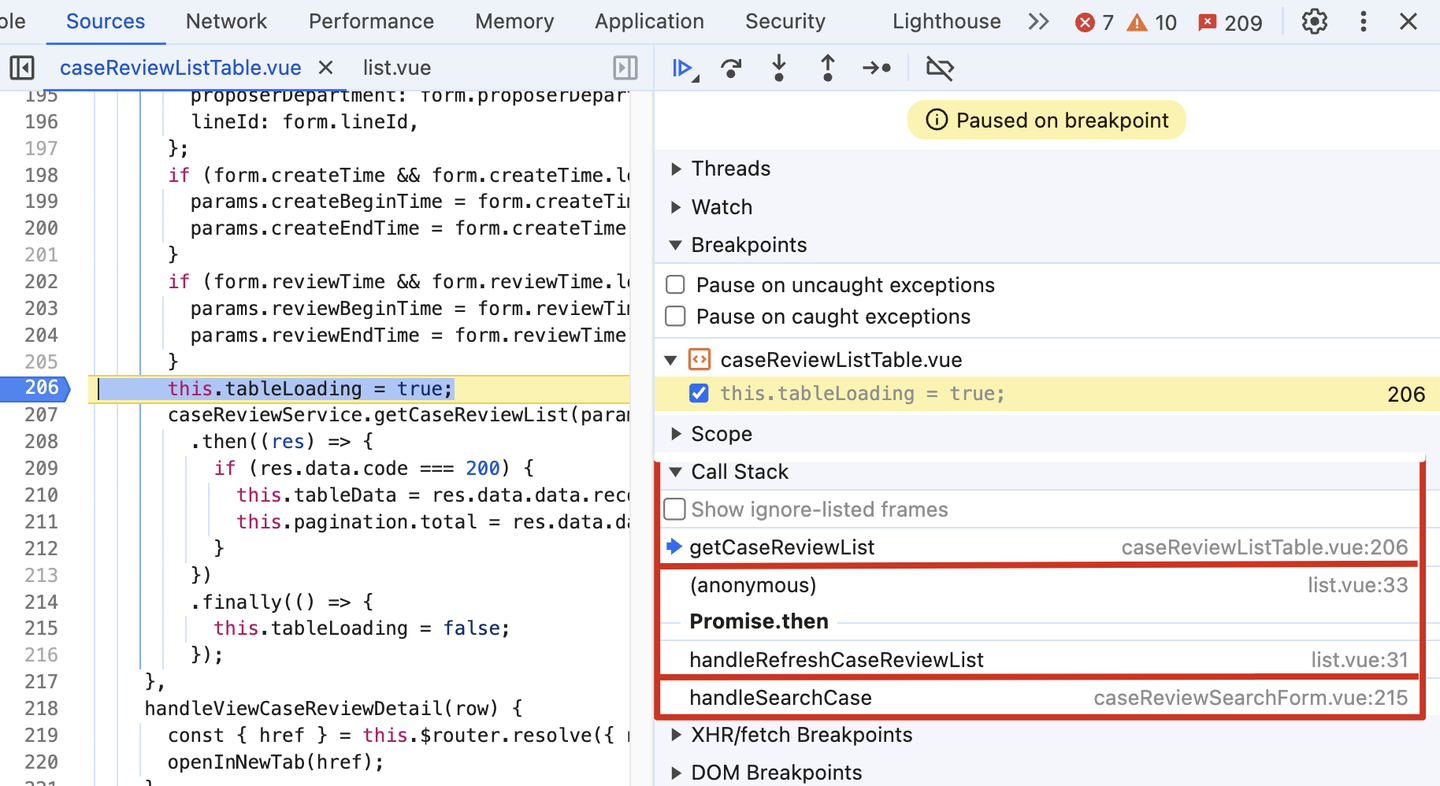
Task: Open the list.vue file tab
Action: coord(397,68)
